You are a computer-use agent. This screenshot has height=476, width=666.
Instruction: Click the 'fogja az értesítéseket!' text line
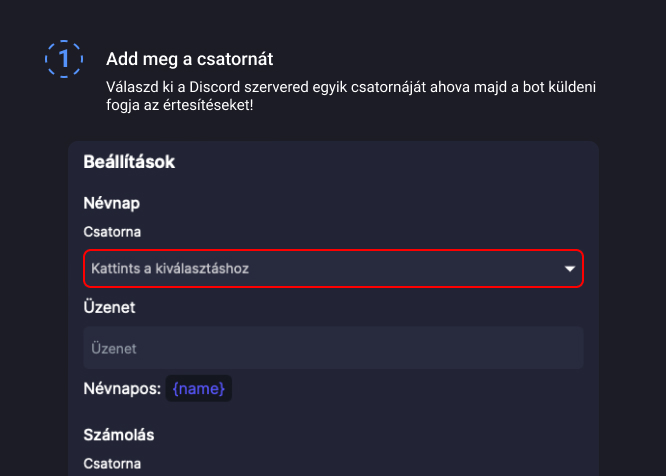[179, 104]
